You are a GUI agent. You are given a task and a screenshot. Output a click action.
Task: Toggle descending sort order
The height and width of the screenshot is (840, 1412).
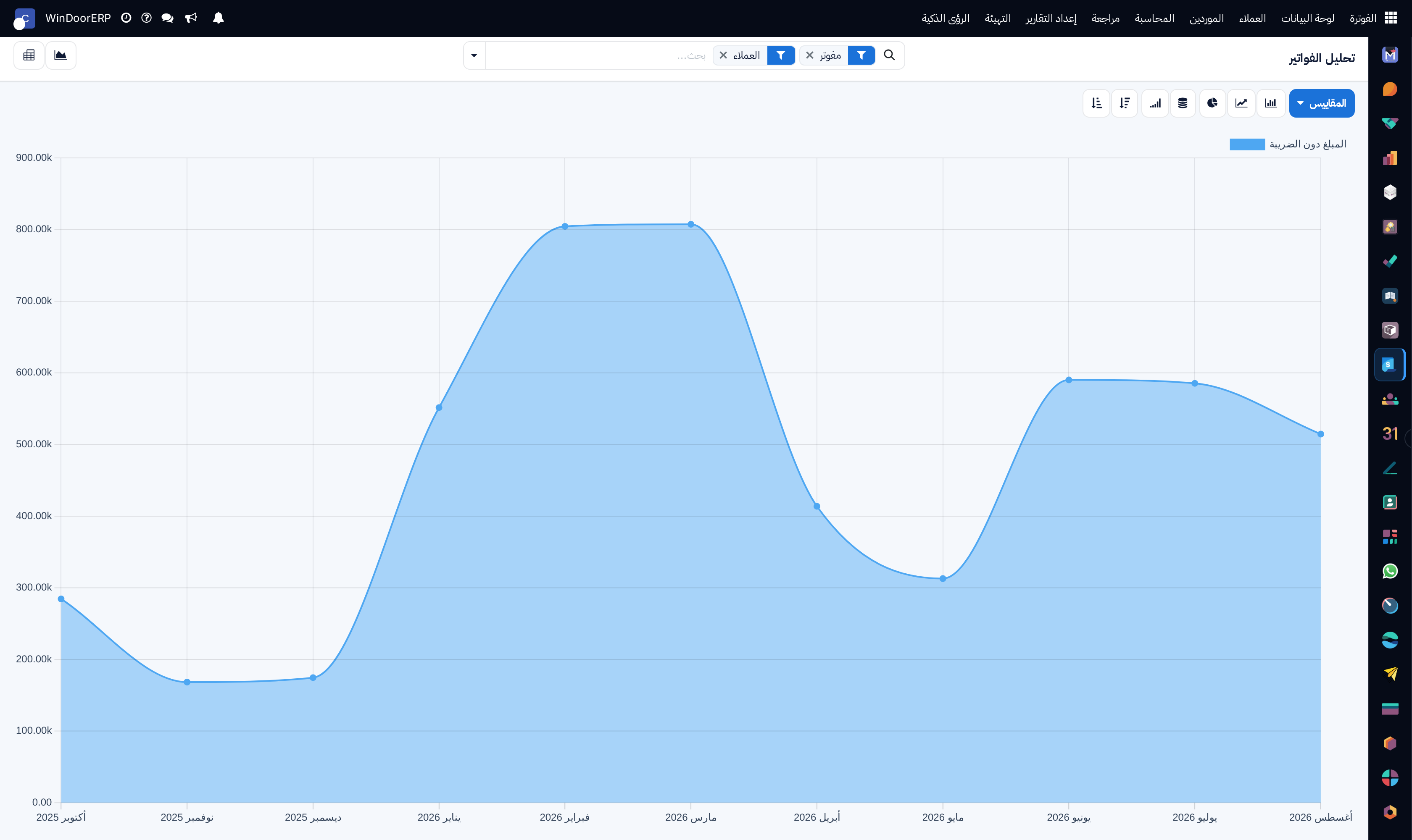click(x=1124, y=103)
